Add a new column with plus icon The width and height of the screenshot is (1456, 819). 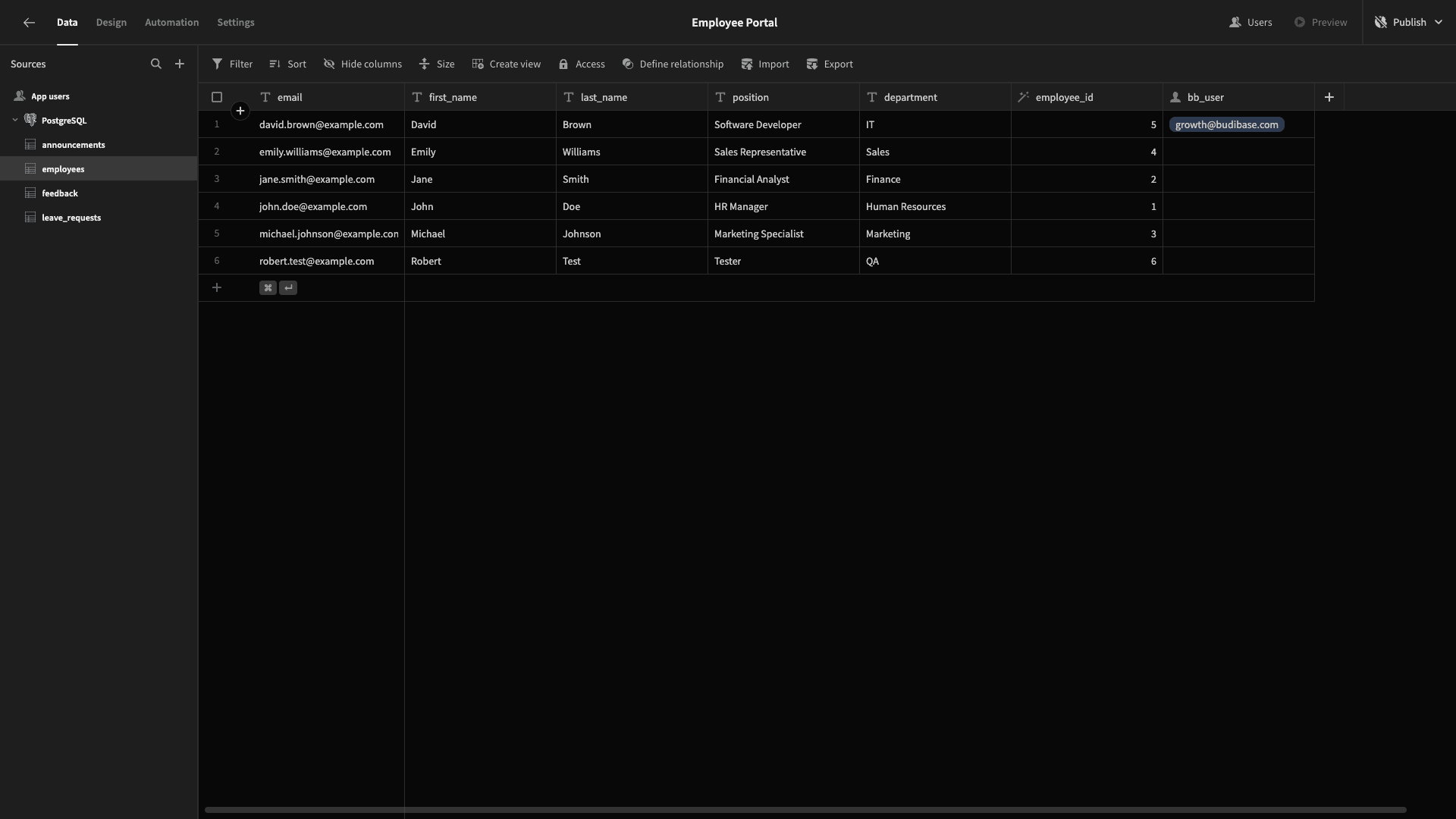click(1329, 97)
